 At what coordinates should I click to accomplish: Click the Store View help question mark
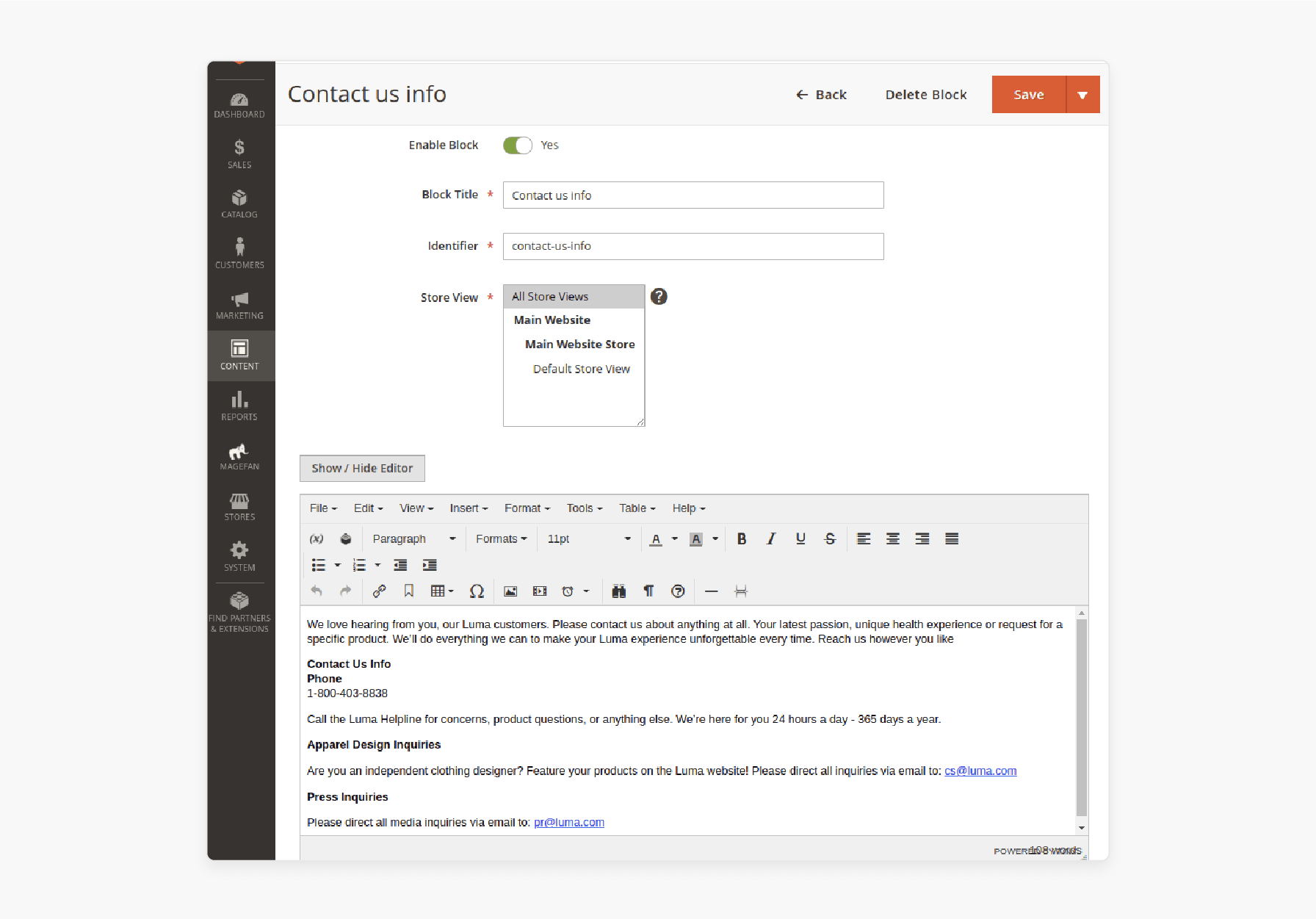pyautogui.click(x=659, y=296)
